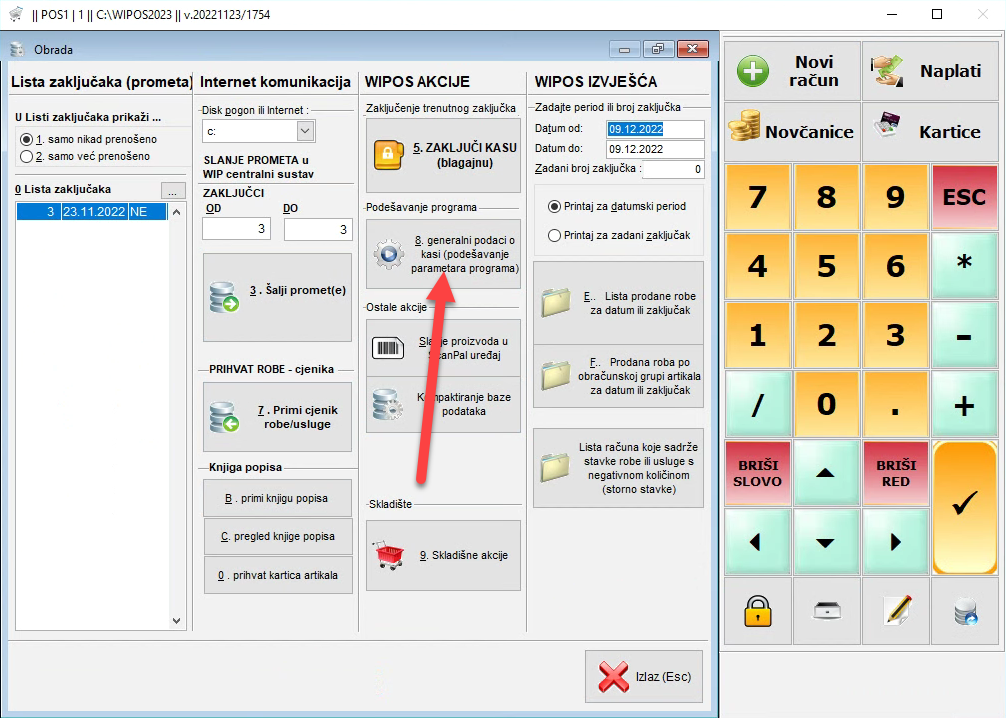This screenshot has width=1006, height=718.
Task: Select 'samo već prenošeno' radio option
Action: click(26, 156)
